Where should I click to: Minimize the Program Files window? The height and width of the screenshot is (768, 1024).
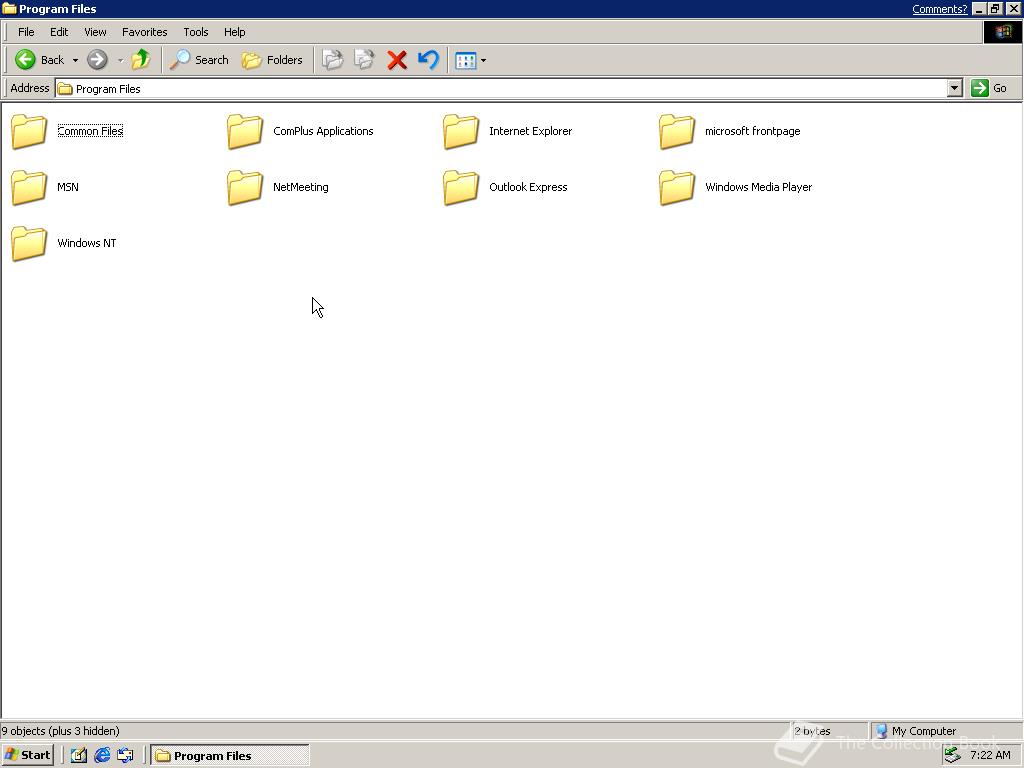click(x=979, y=9)
